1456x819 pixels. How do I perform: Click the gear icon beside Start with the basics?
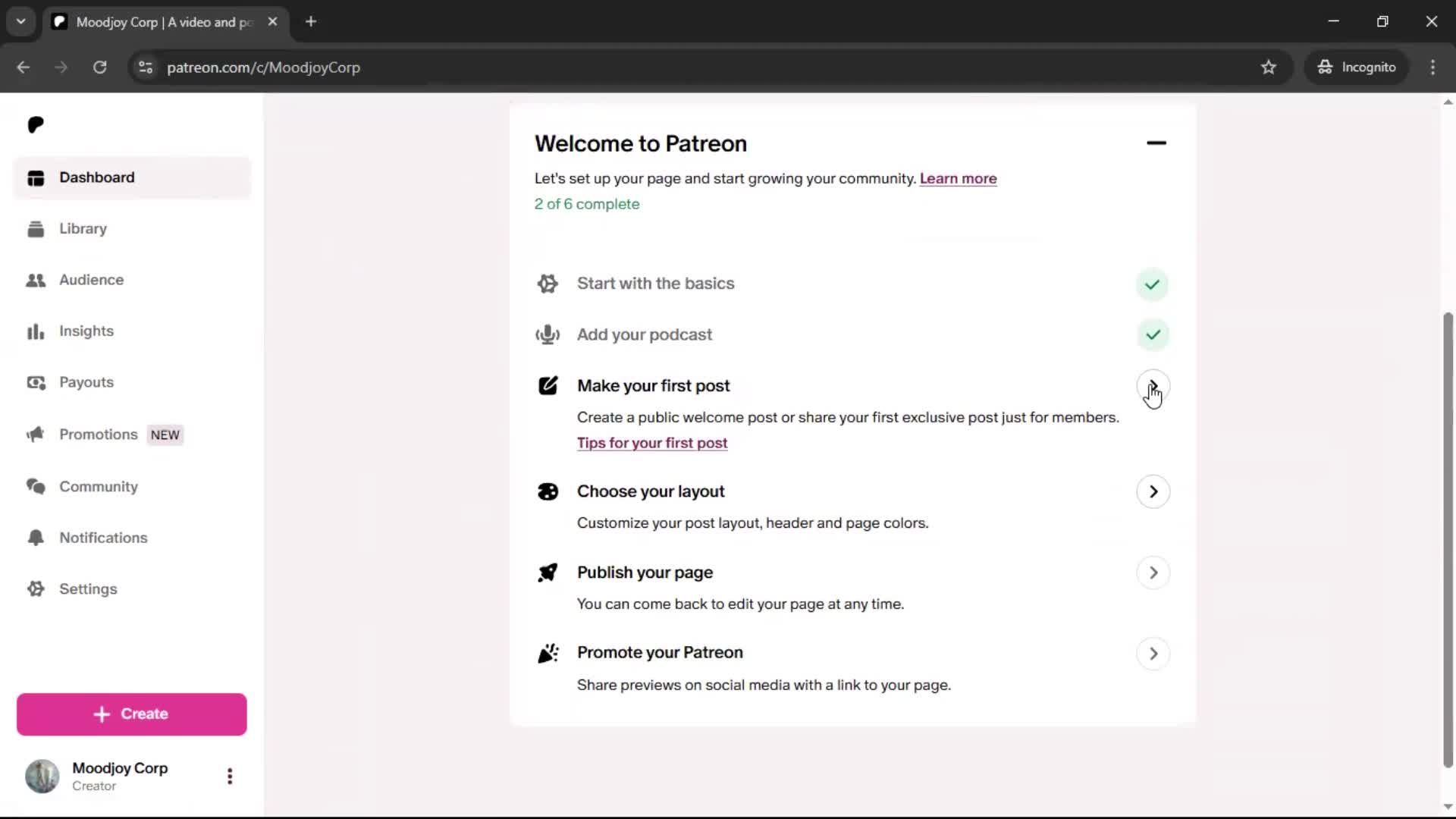(548, 284)
